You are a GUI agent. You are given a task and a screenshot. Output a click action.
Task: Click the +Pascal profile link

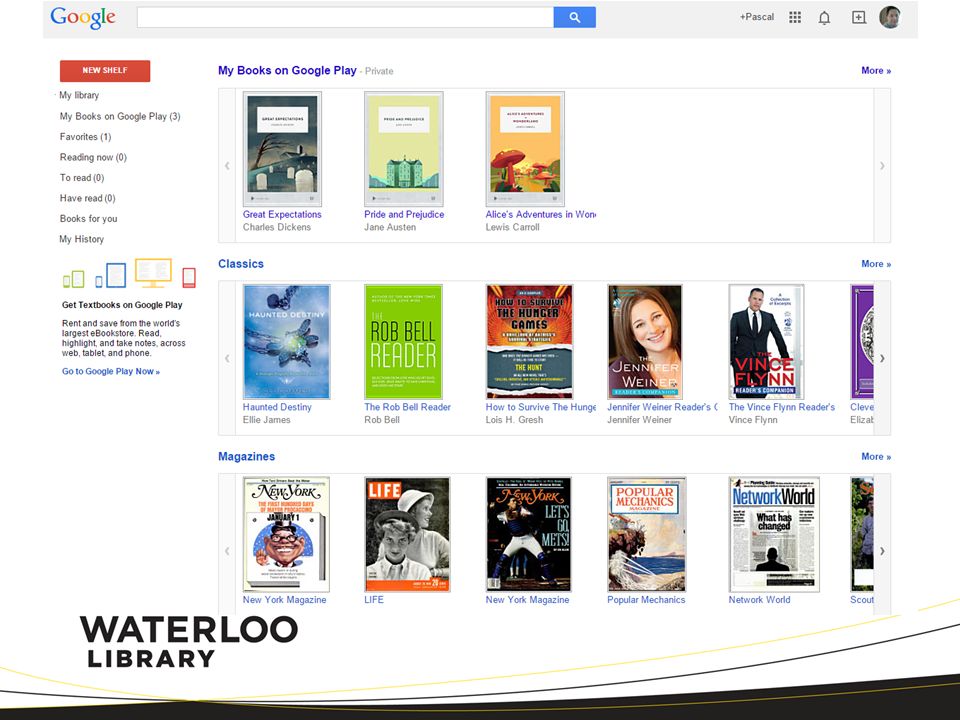click(x=756, y=17)
